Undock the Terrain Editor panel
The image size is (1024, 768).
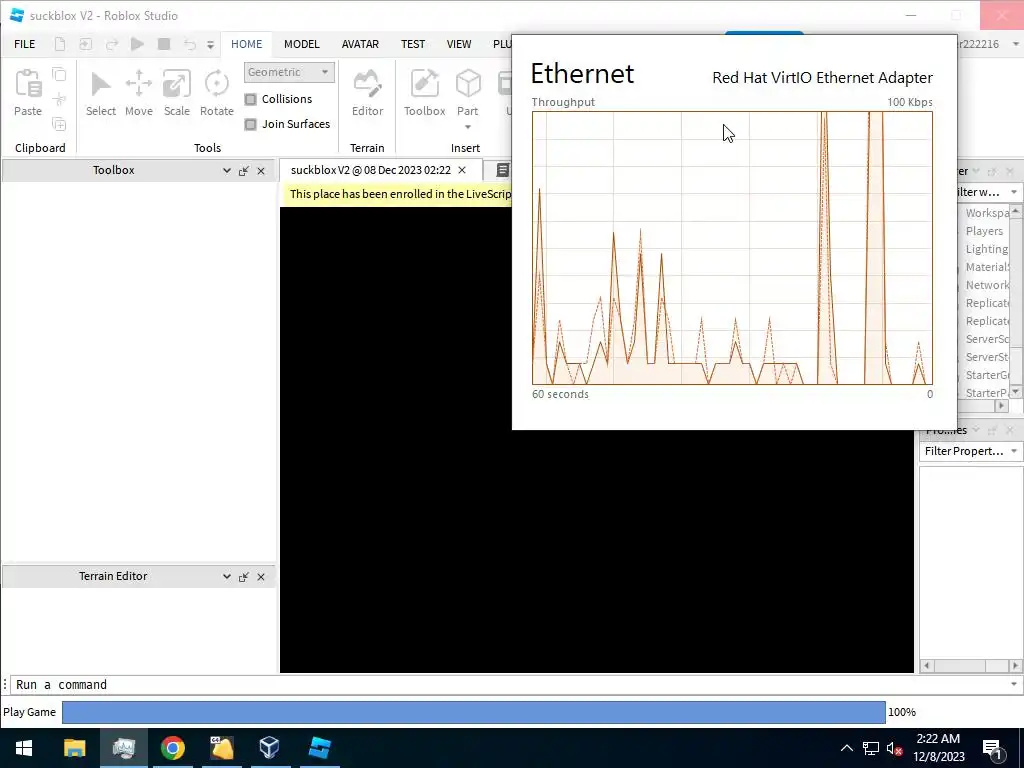tap(244, 577)
